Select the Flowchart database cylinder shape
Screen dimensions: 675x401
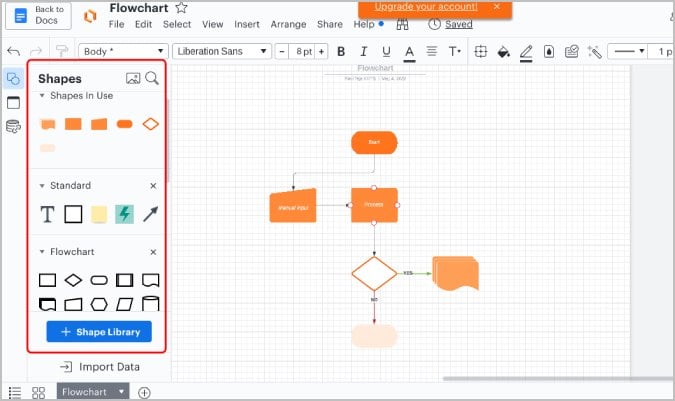[x=151, y=304]
